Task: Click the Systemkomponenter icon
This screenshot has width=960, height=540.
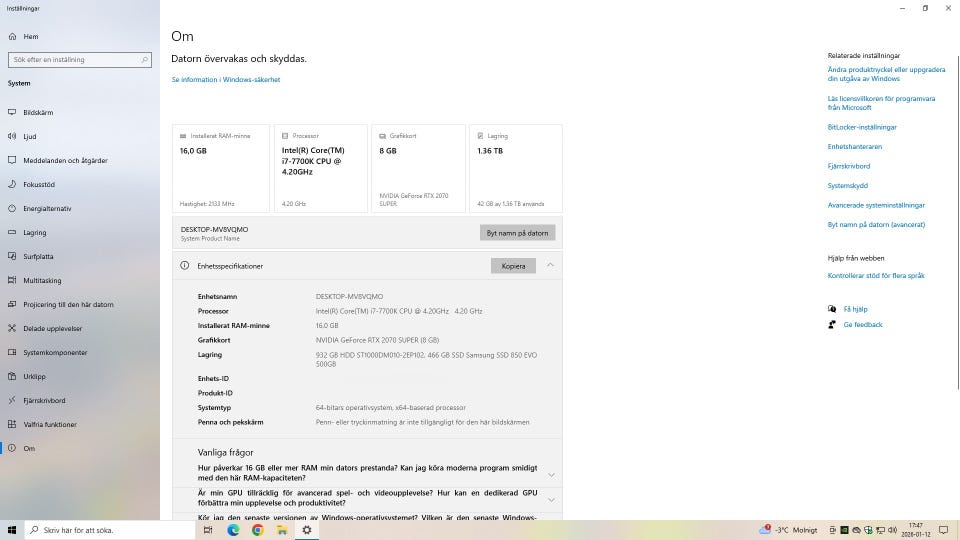Action: [x=12, y=352]
